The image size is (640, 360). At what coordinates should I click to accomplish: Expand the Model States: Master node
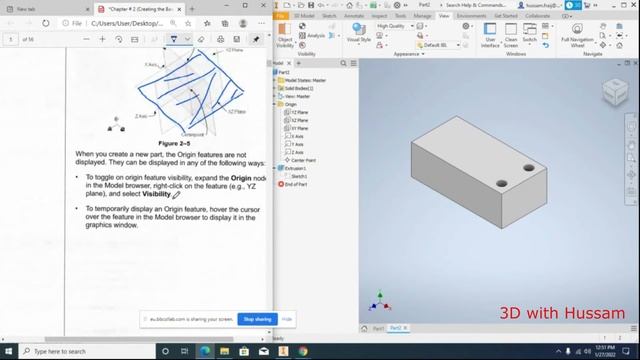[274, 80]
